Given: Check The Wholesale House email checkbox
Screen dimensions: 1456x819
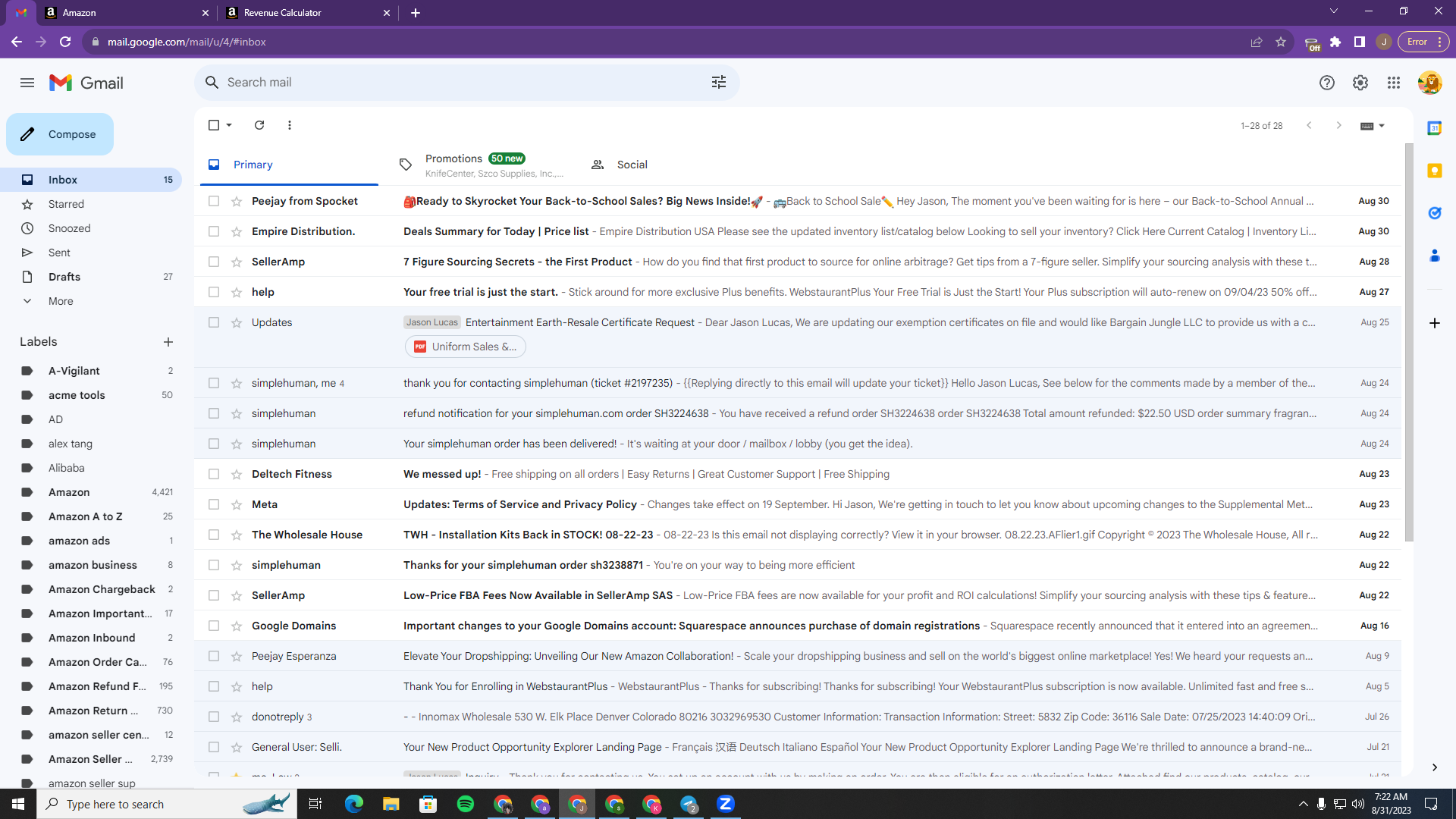Looking at the screenshot, I should point(214,535).
